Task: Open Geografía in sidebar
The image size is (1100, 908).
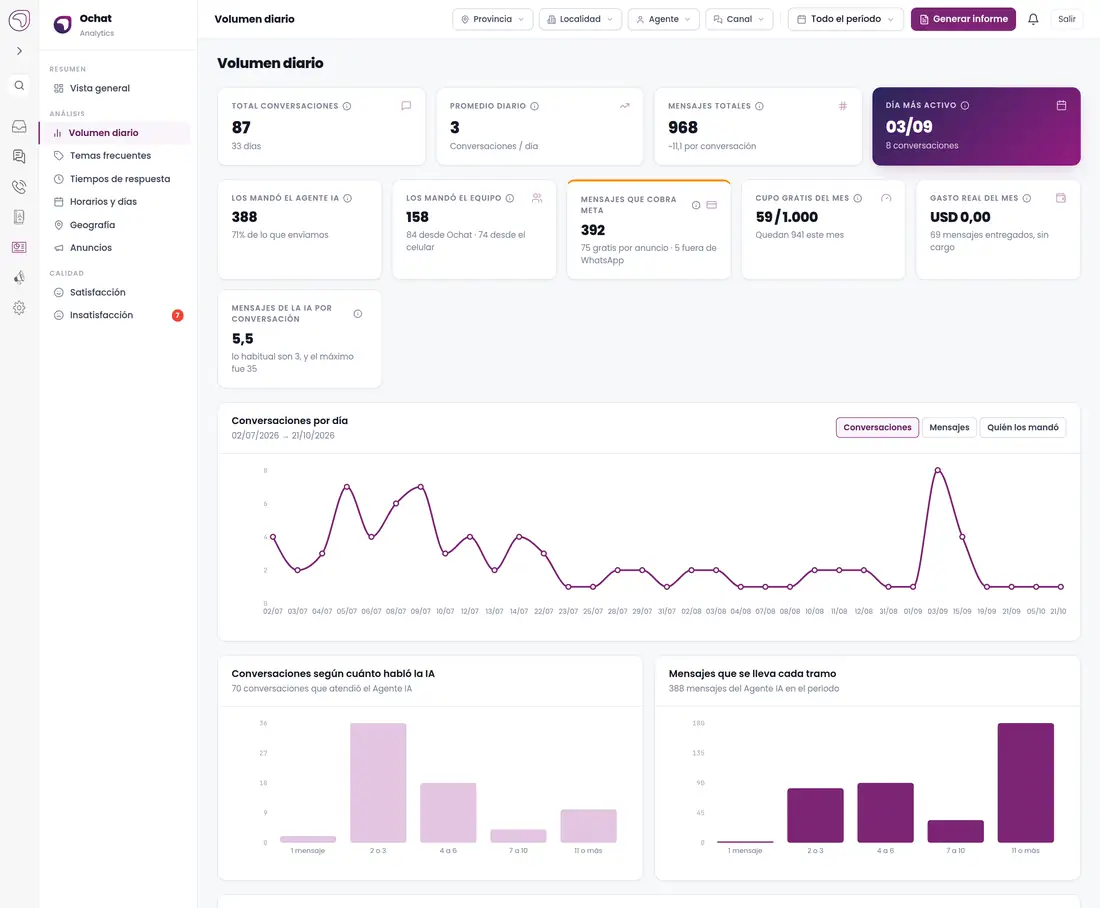Action: [114, 225]
